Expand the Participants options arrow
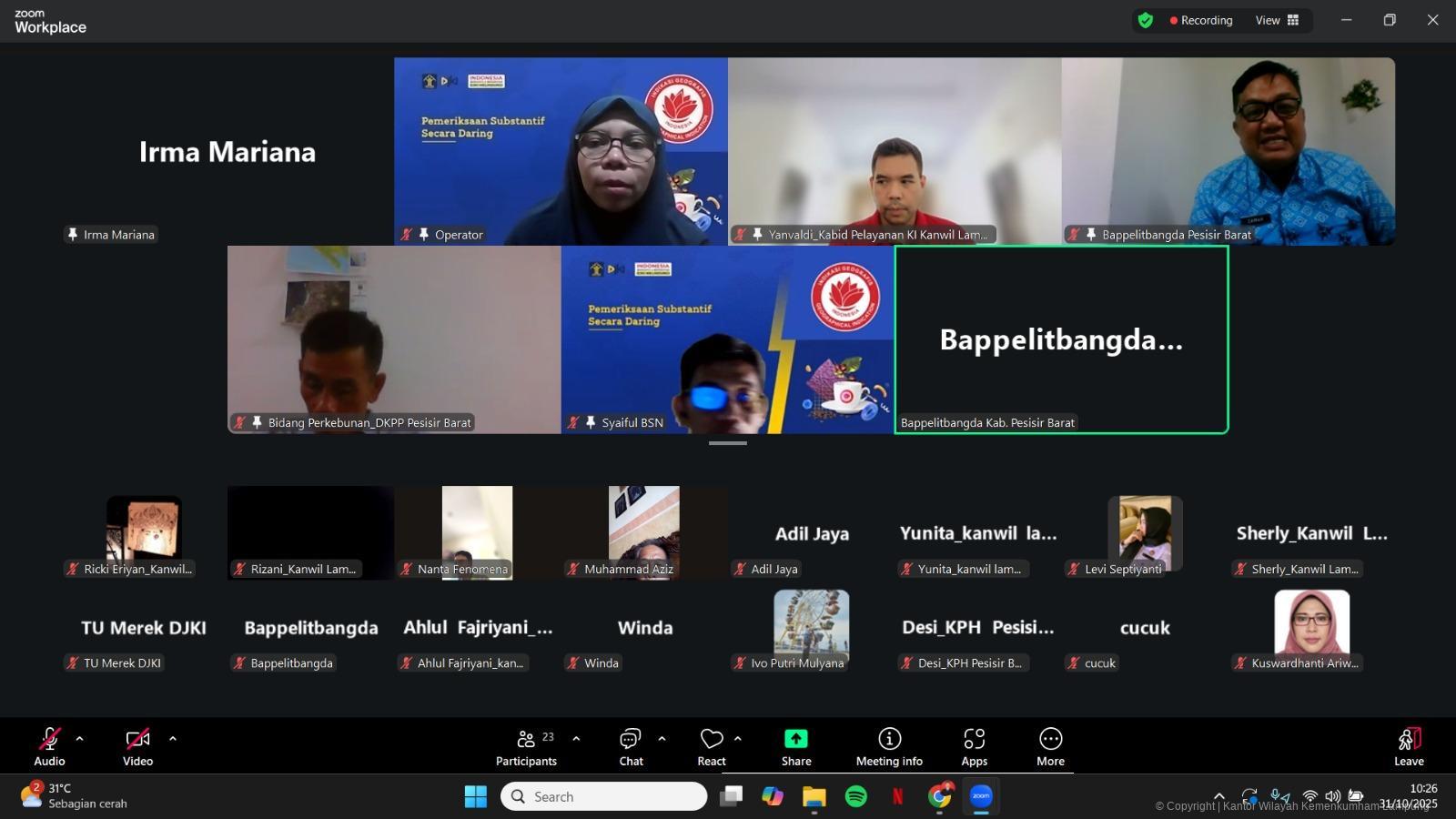 click(x=576, y=739)
